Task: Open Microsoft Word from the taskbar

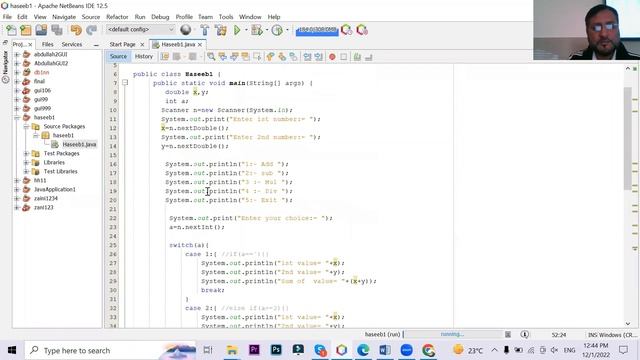Action: tap(384, 350)
